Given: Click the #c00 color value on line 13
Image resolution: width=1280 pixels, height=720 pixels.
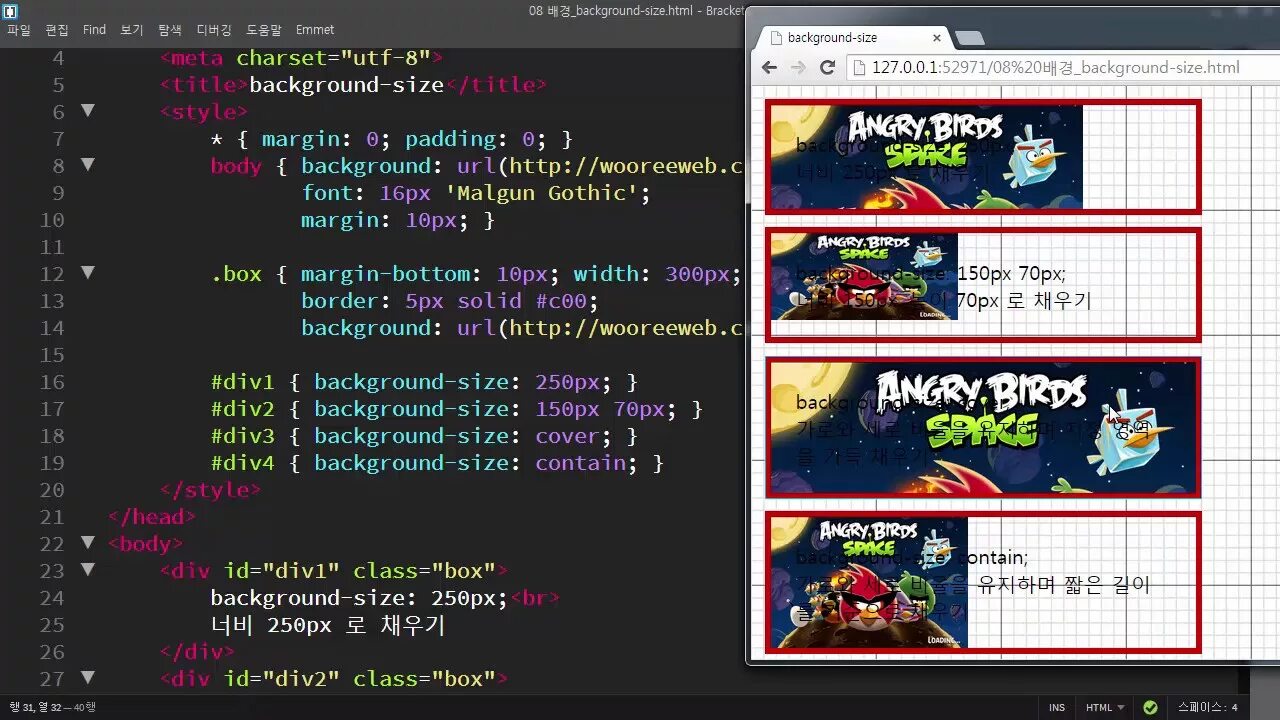Looking at the screenshot, I should point(561,301).
